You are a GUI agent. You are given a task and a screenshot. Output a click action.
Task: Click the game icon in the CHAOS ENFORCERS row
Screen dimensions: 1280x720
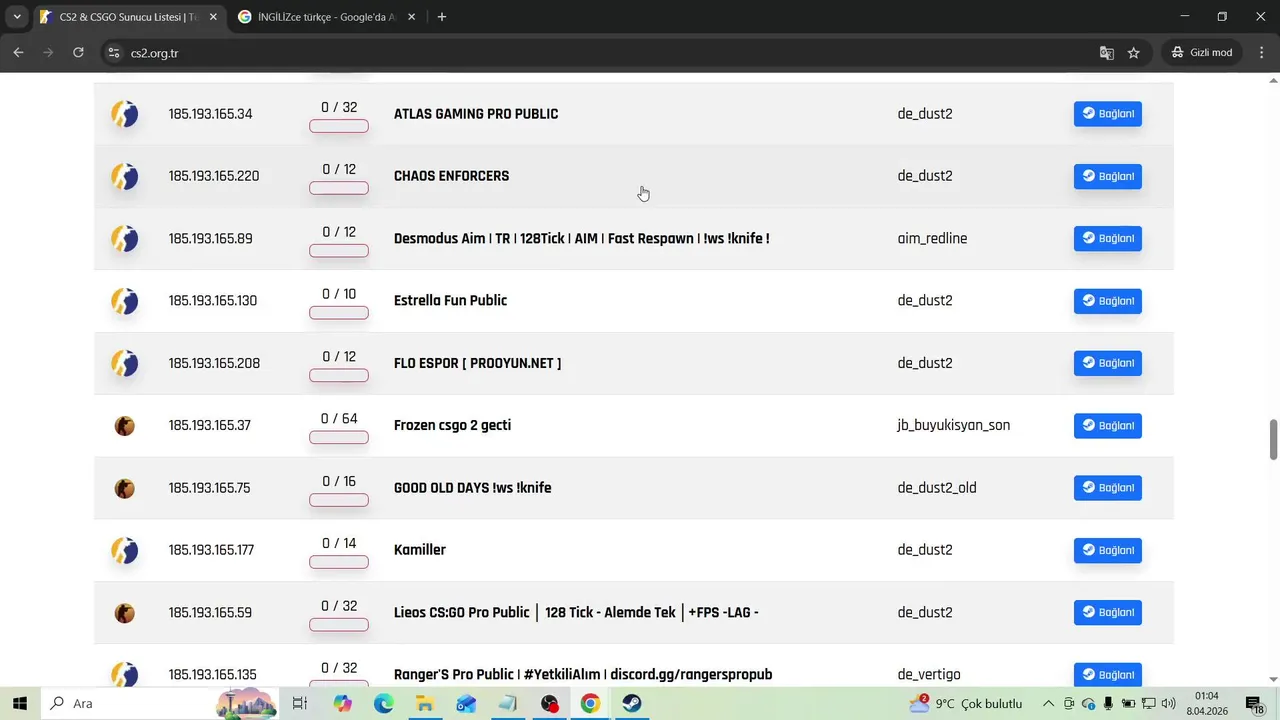(124, 176)
